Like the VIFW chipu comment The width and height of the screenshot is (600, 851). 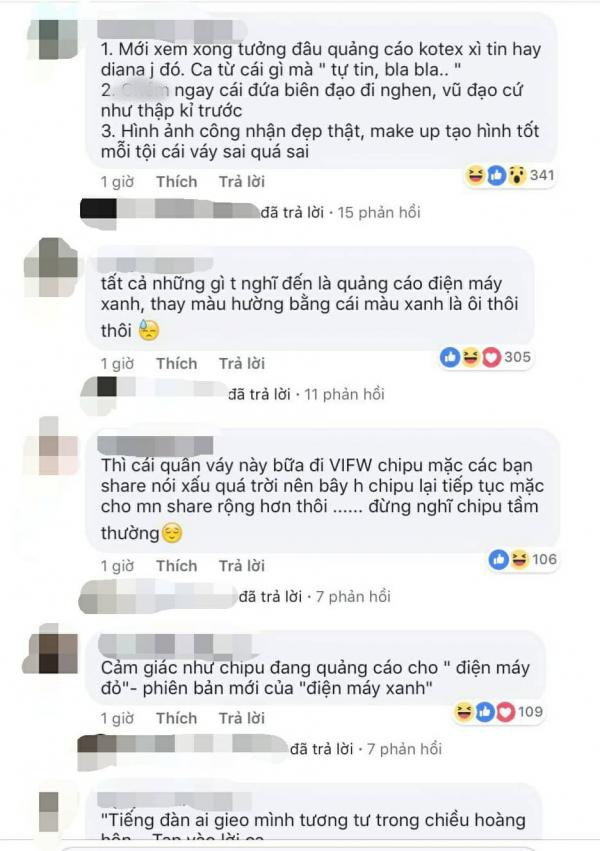coord(176,566)
